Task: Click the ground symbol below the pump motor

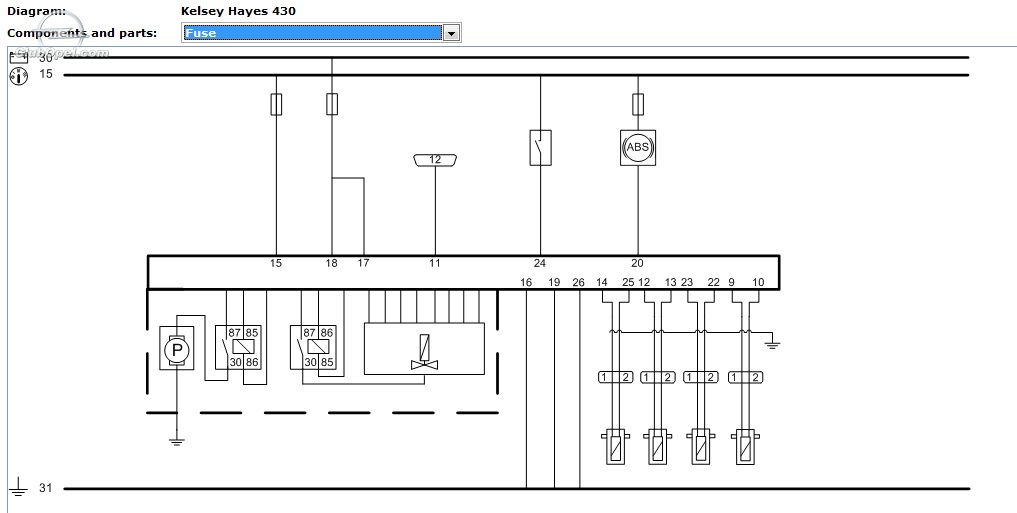Action: (x=176, y=442)
